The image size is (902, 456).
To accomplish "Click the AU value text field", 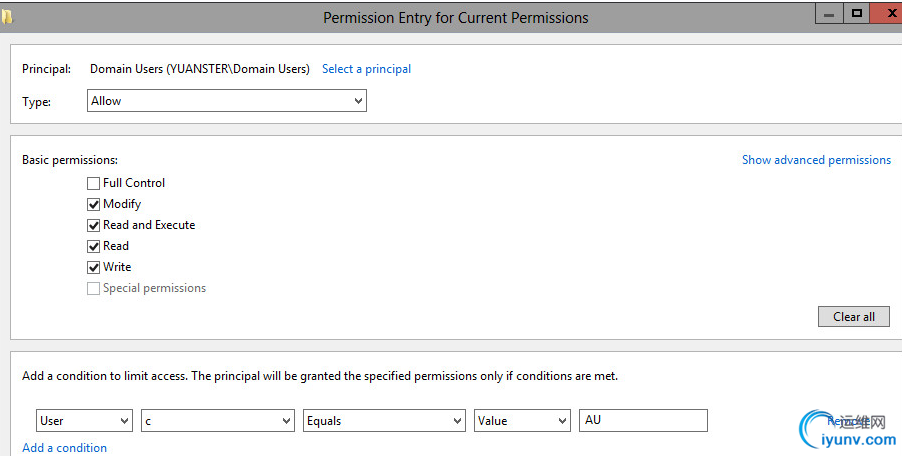I will click(643, 420).
